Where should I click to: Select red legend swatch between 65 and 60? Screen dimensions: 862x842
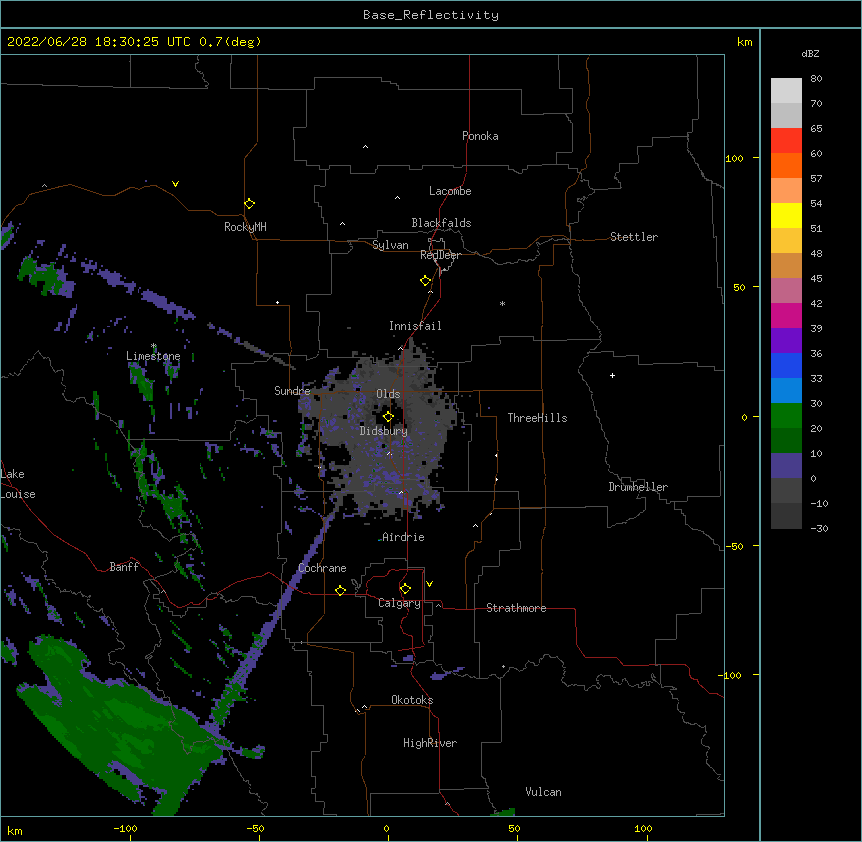pyautogui.click(x=786, y=141)
